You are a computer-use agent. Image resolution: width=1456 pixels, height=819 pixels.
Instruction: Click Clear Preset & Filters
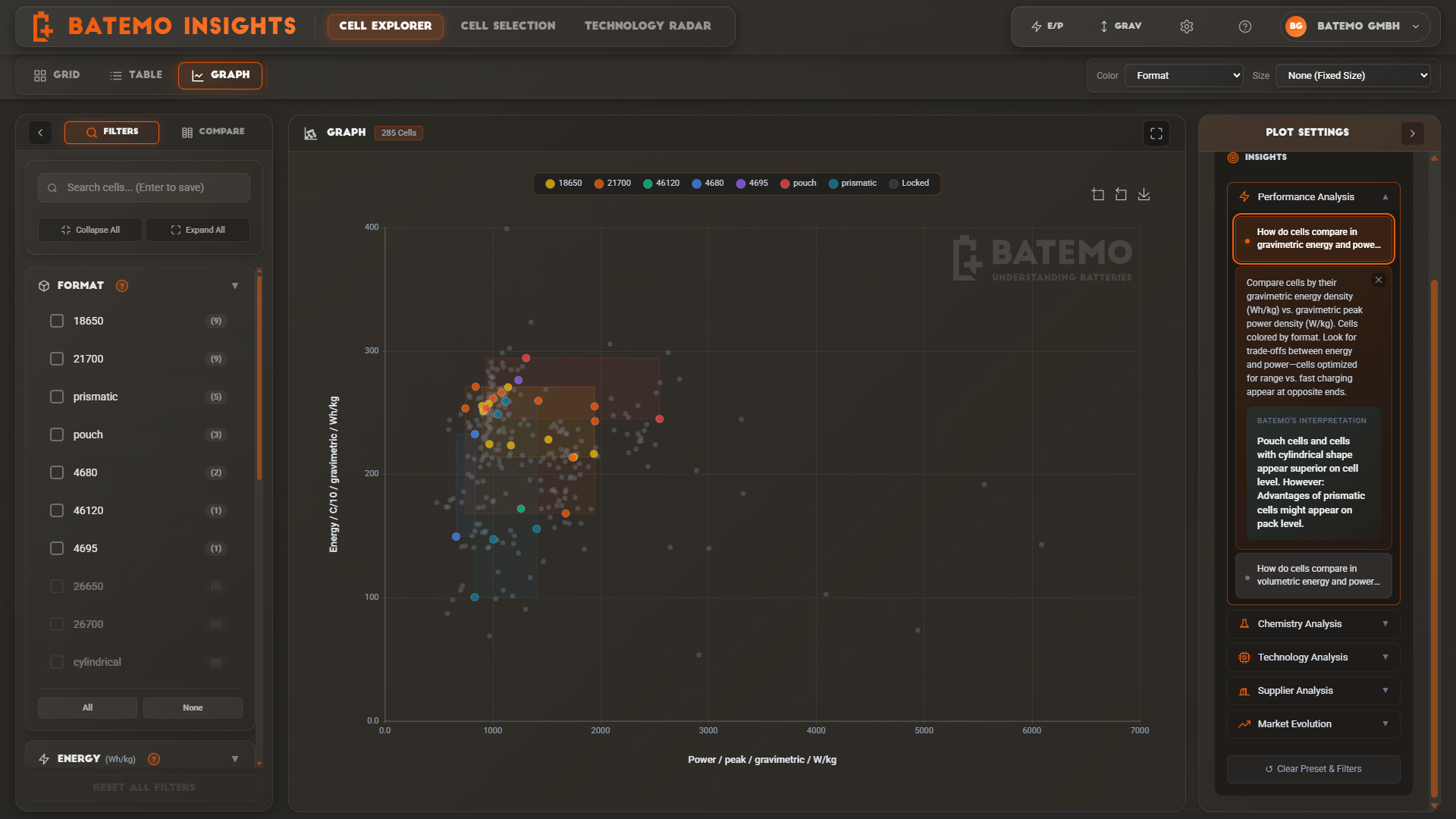(1313, 769)
